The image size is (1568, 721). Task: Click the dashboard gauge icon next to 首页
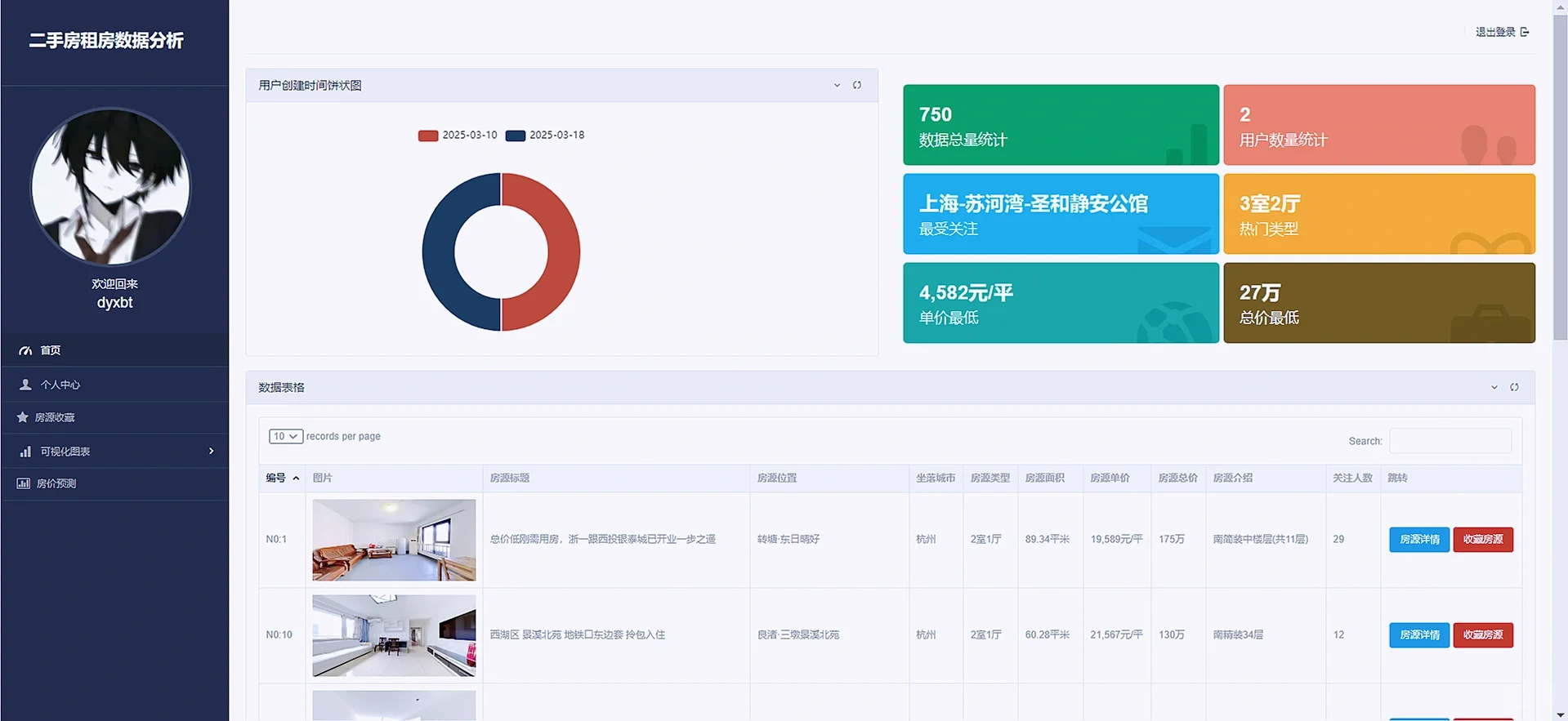(25, 350)
